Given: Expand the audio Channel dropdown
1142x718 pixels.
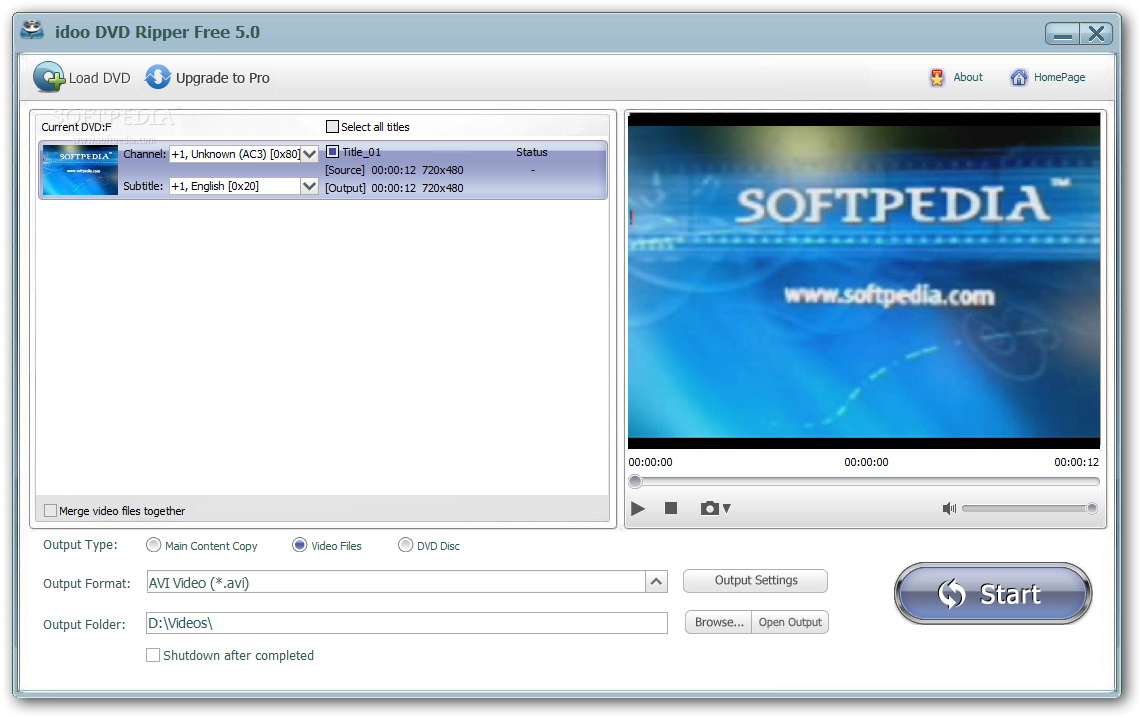Looking at the screenshot, I should pyautogui.click(x=309, y=154).
